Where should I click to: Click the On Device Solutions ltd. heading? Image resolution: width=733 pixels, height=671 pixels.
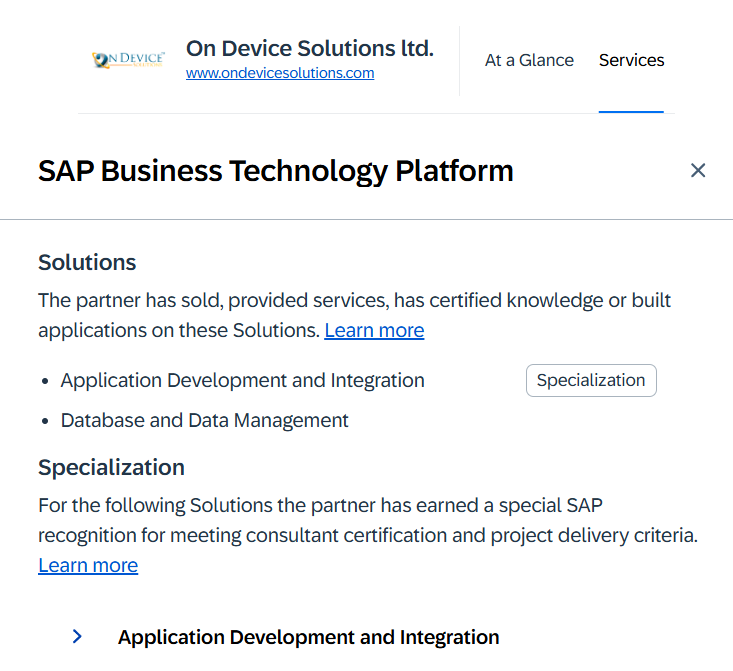(309, 48)
